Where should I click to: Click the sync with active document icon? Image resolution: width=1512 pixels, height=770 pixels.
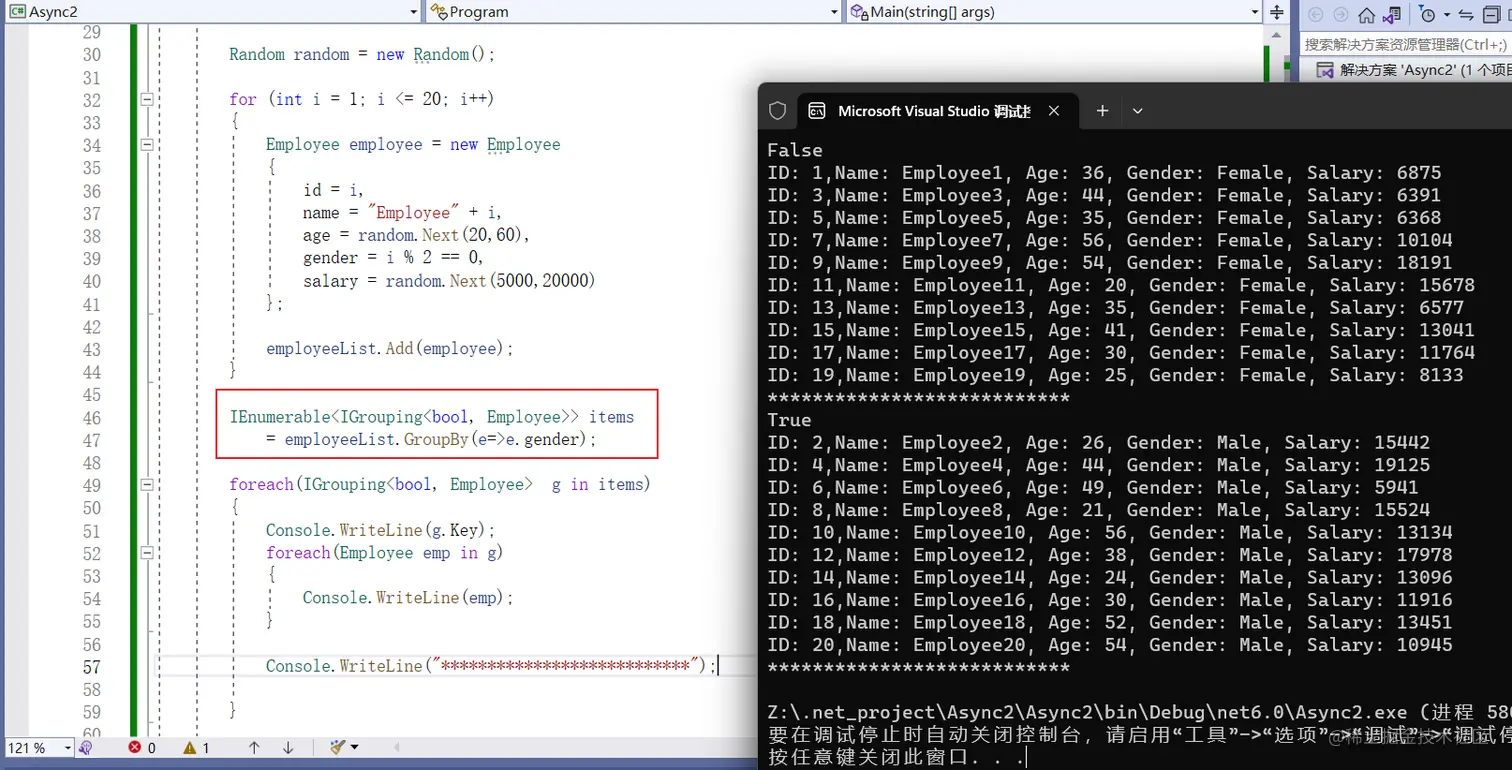point(1467,15)
